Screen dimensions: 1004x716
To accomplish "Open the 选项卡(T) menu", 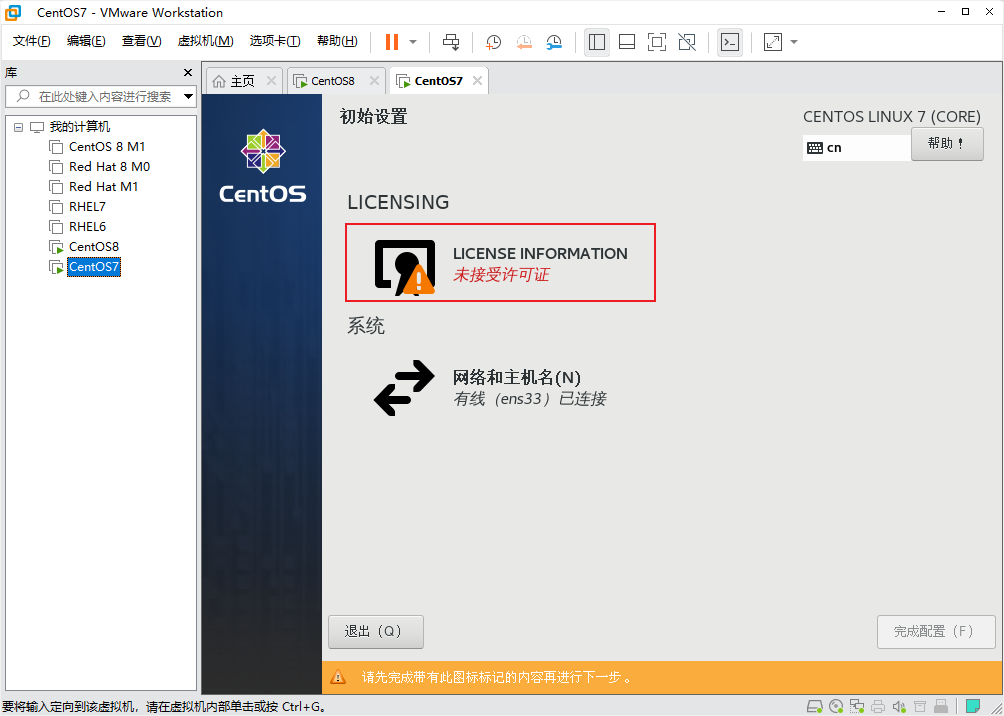I will 275,41.
